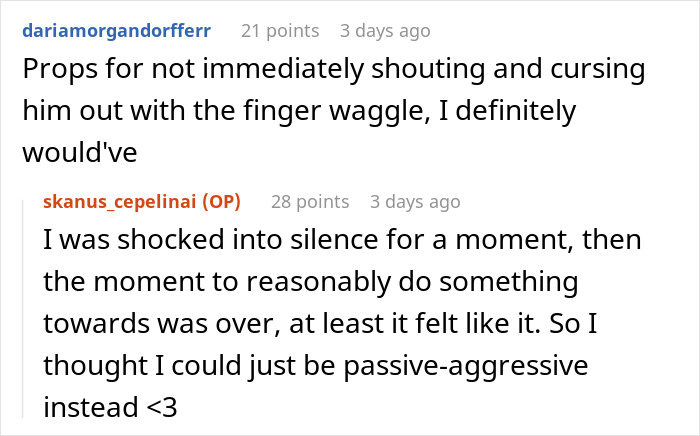Image resolution: width=700 pixels, height=436 pixels.
Task: Click the word "would've" ending the first comment
Action: 79,152
